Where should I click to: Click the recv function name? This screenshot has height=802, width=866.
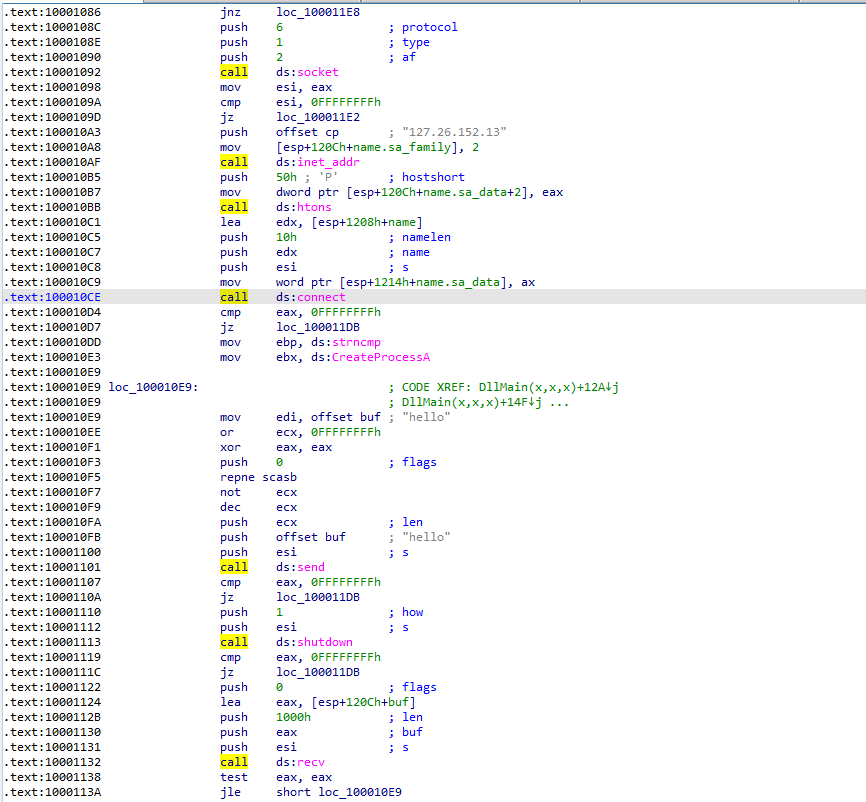coord(311,762)
